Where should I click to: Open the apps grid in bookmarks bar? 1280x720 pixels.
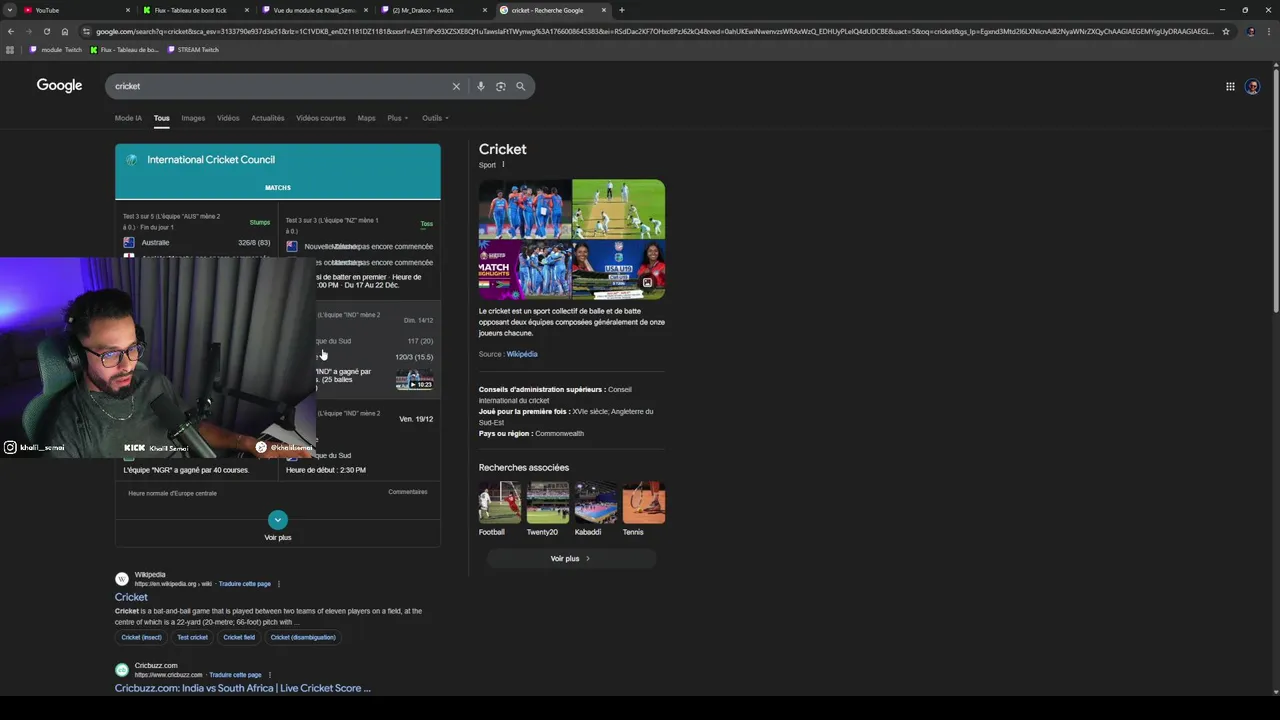[10, 49]
